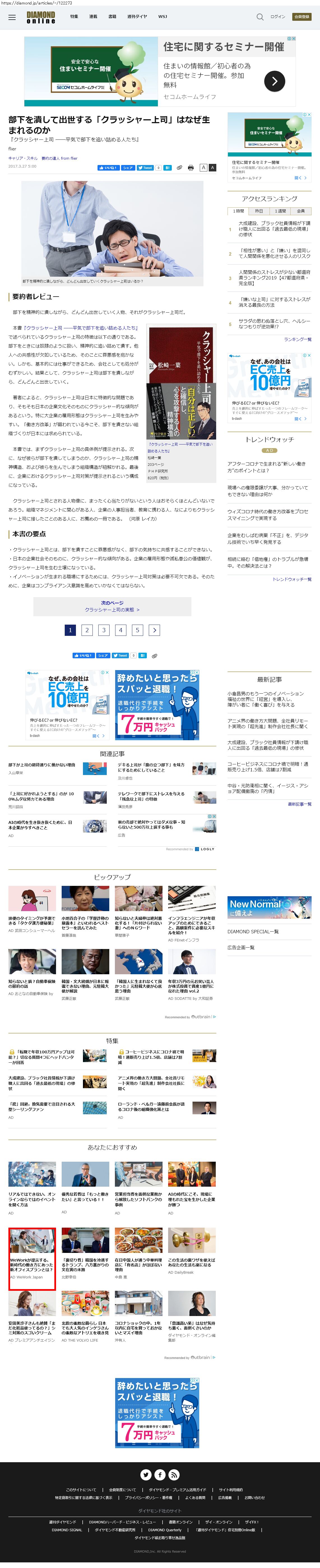The height and width of the screenshot is (1568, 320).
Task: Close the top sidebar seminar ad
Action: (x=309, y=114)
